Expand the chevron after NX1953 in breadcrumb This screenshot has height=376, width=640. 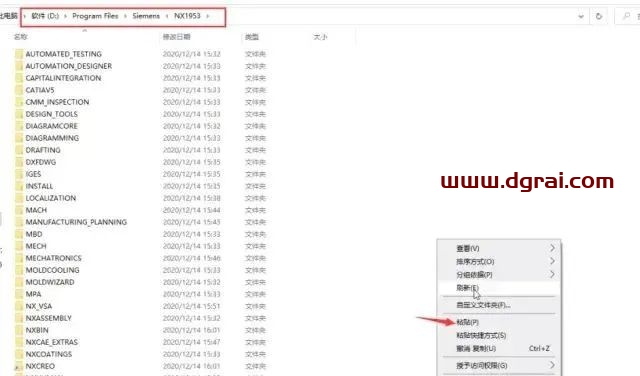pos(208,16)
